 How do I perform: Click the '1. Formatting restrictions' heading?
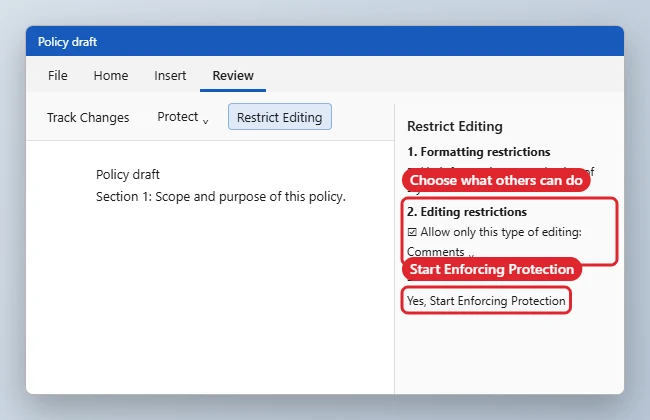pos(478,152)
